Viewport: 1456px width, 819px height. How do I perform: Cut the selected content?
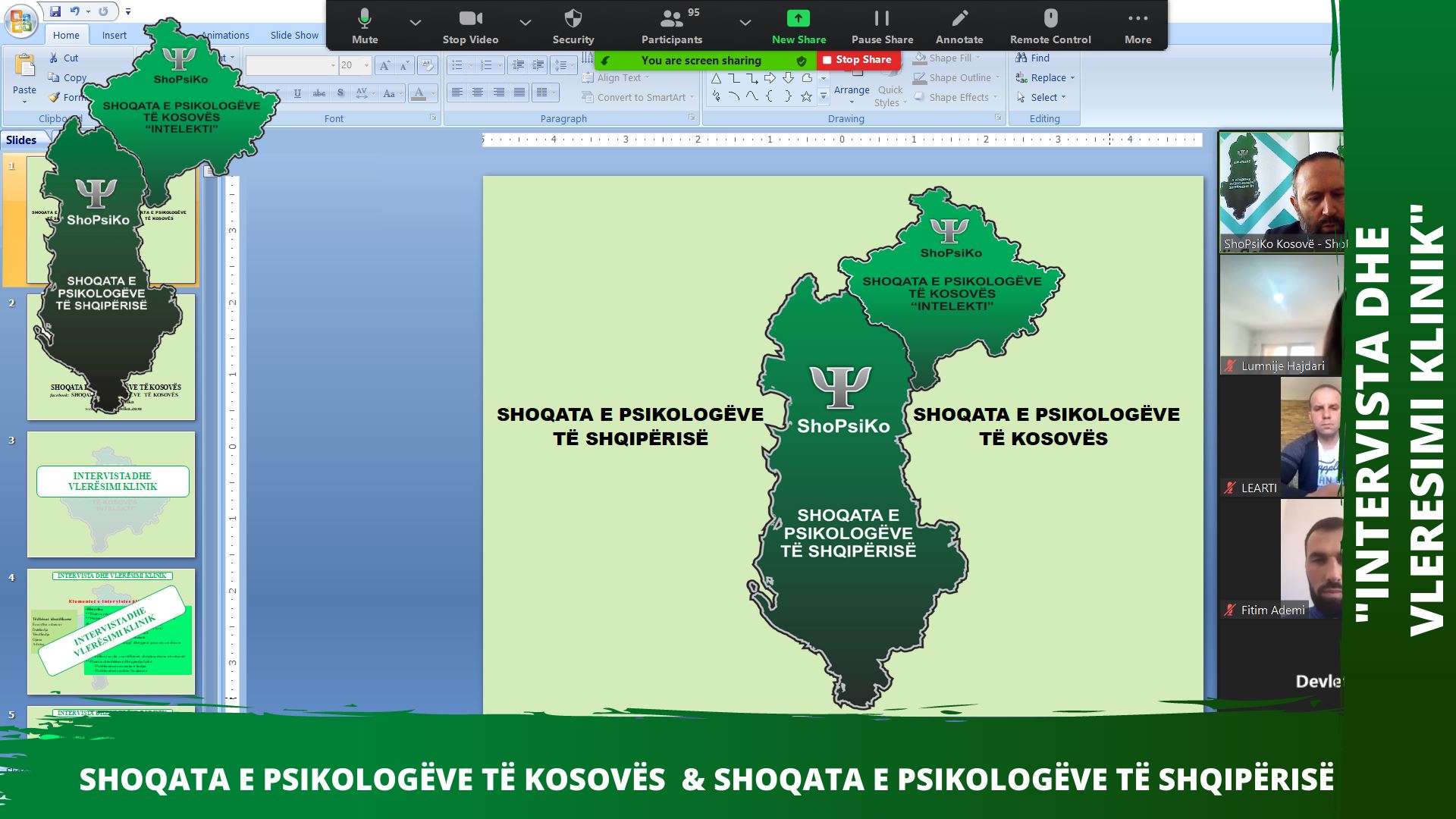(64, 58)
